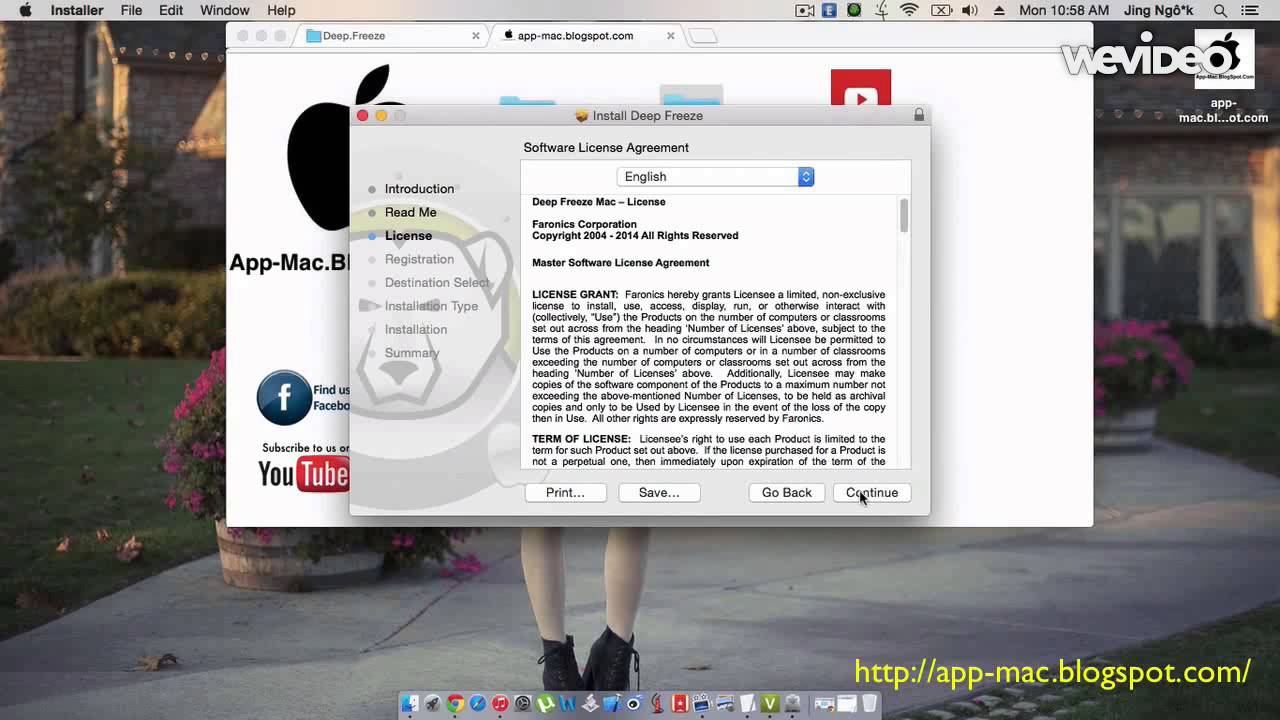Select the Introduction step in sidebar
The width and height of the screenshot is (1280, 720).
tap(419, 189)
